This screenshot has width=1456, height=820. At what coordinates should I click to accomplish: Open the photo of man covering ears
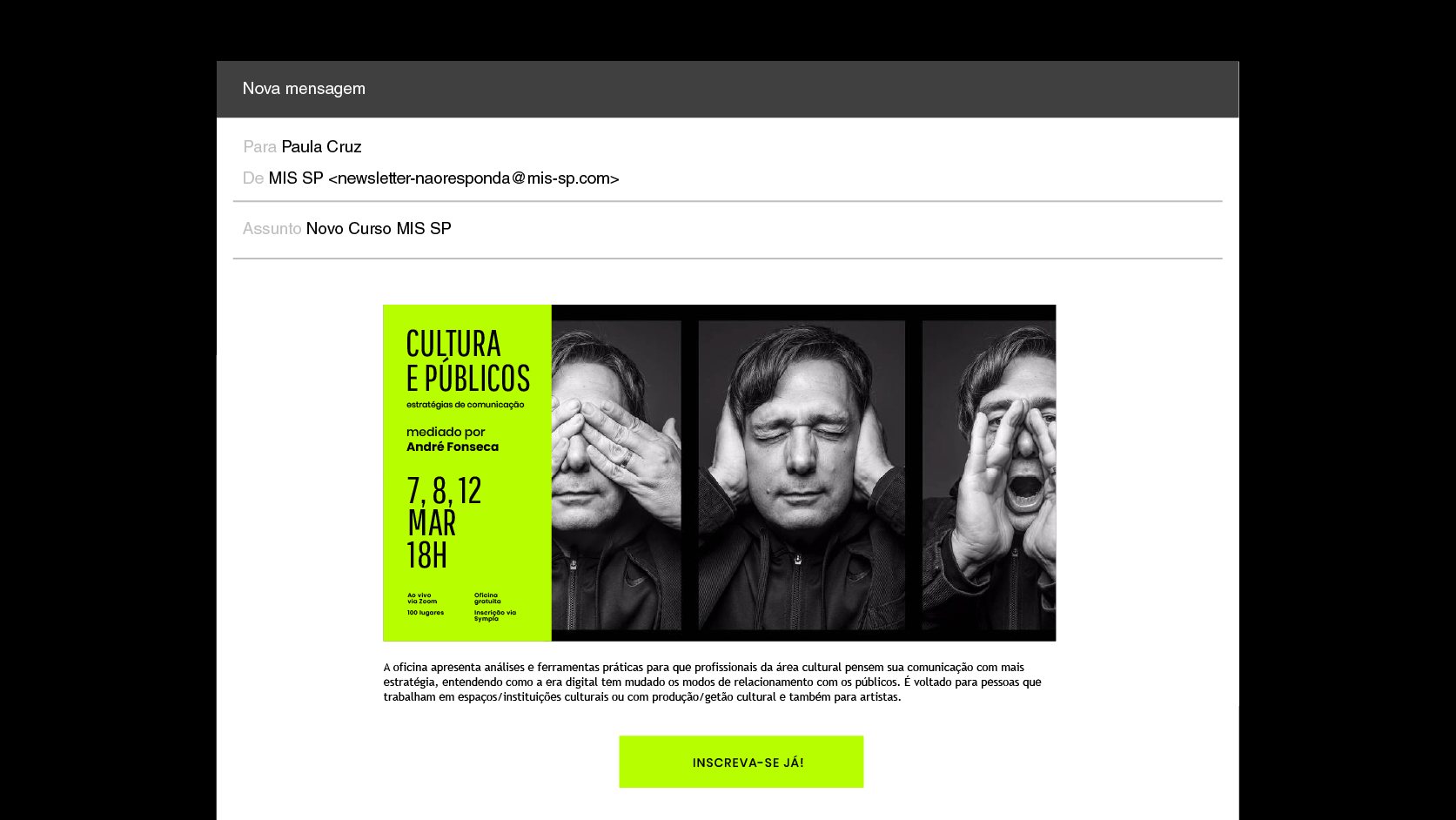pos(802,474)
